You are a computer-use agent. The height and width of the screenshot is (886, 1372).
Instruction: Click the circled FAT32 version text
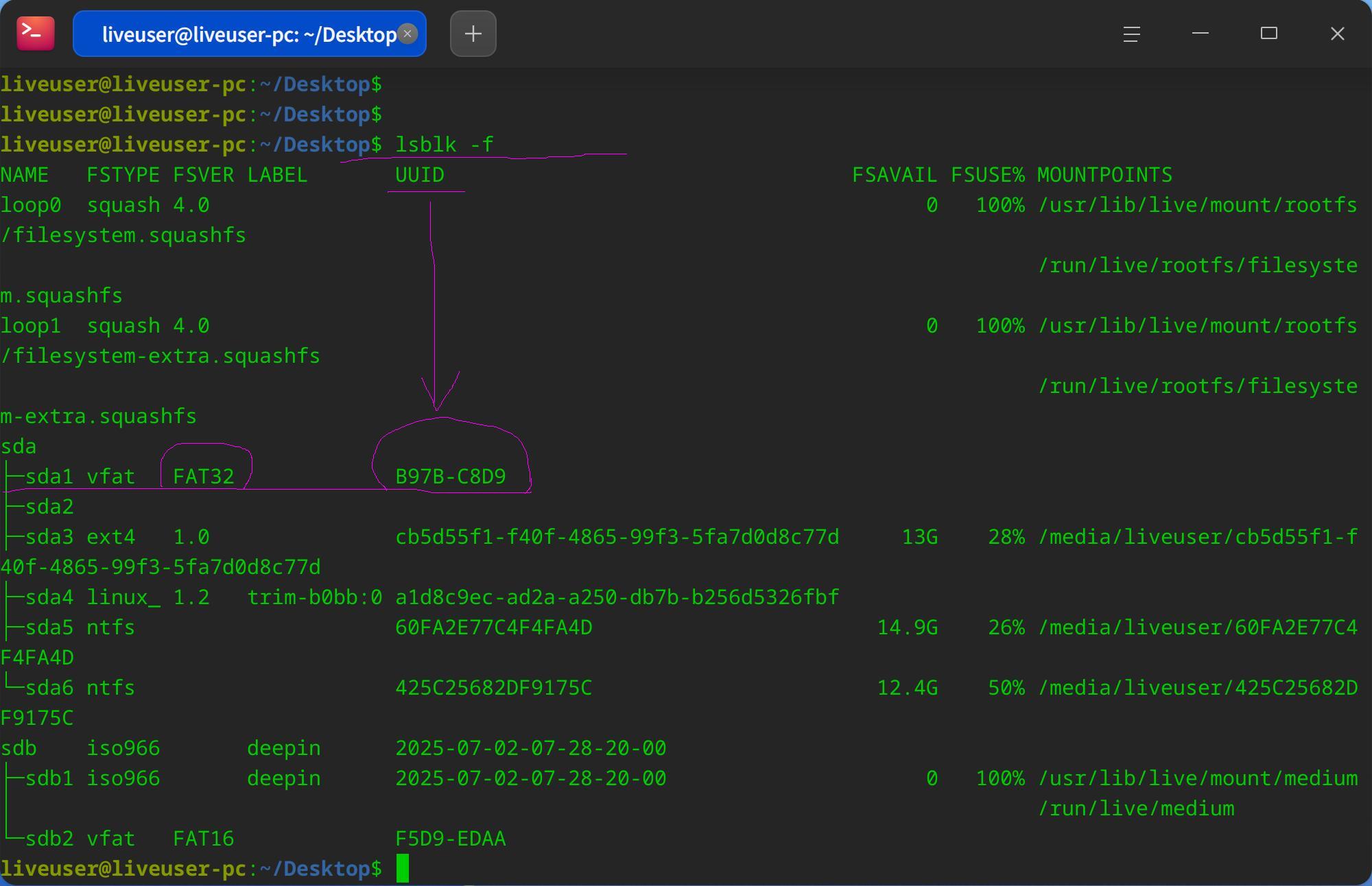click(203, 477)
